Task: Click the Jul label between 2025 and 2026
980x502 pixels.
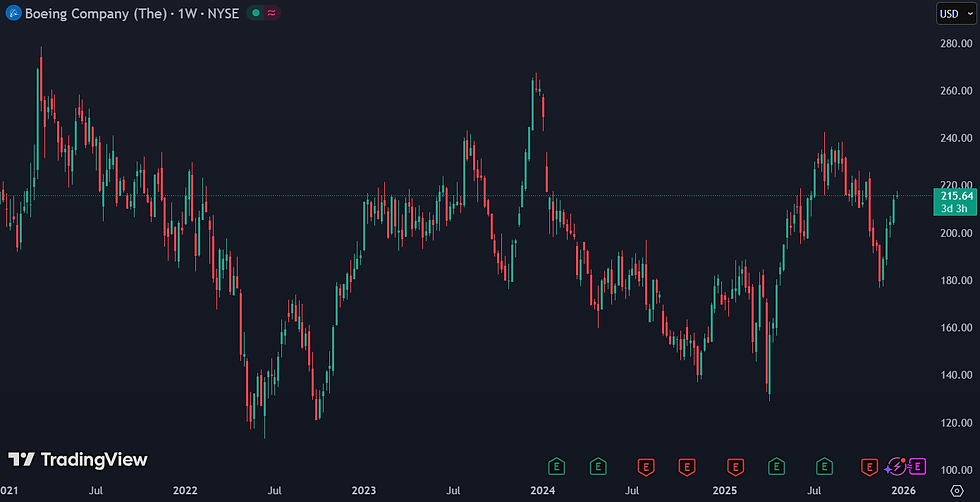Action: [x=815, y=491]
